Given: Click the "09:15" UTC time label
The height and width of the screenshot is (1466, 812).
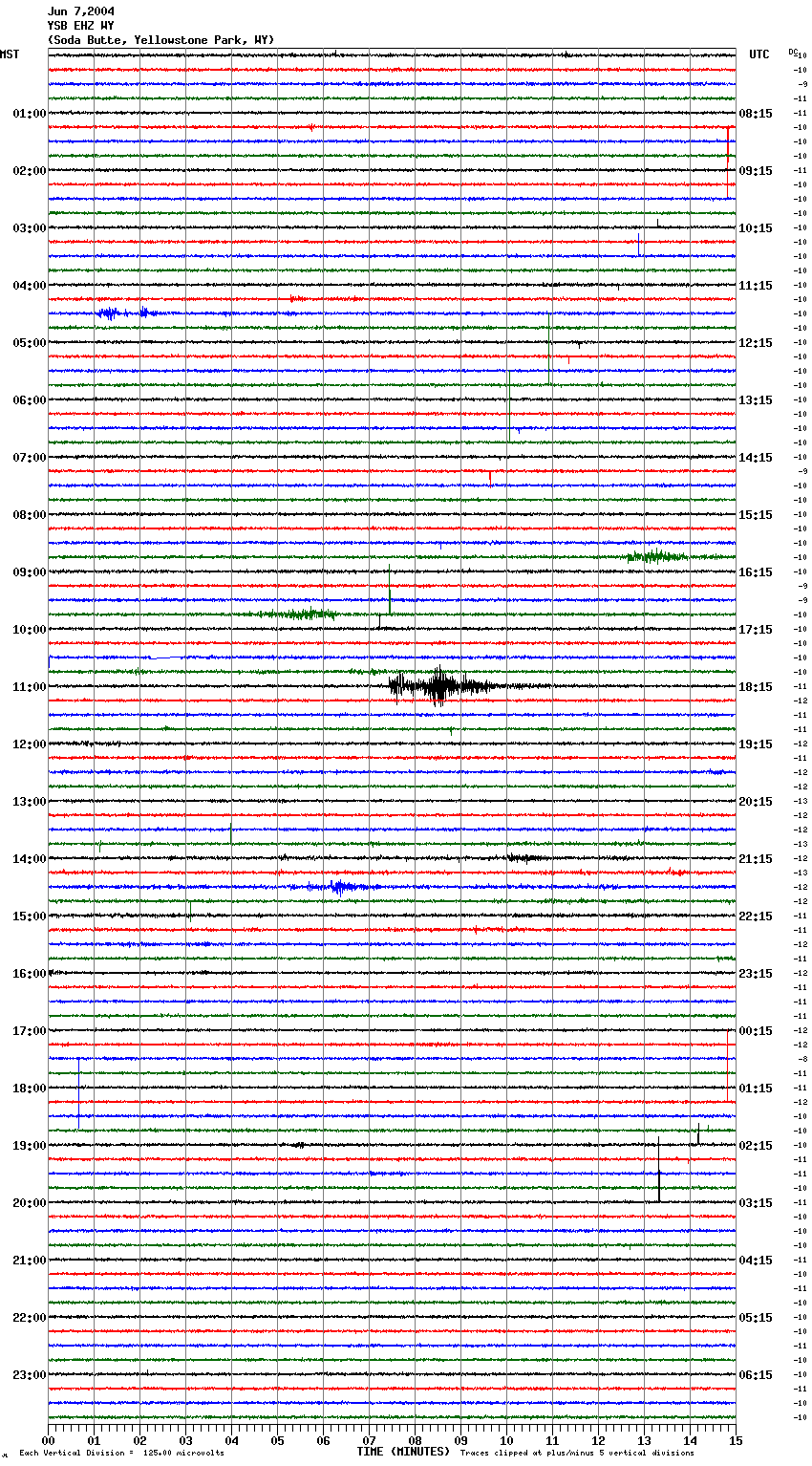Looking at the screenshot, I should tap(756, 171).
